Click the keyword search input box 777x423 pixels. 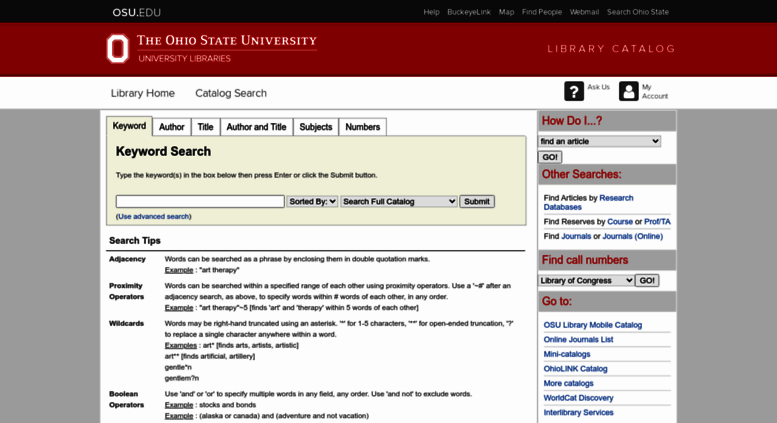coord(200,202)
